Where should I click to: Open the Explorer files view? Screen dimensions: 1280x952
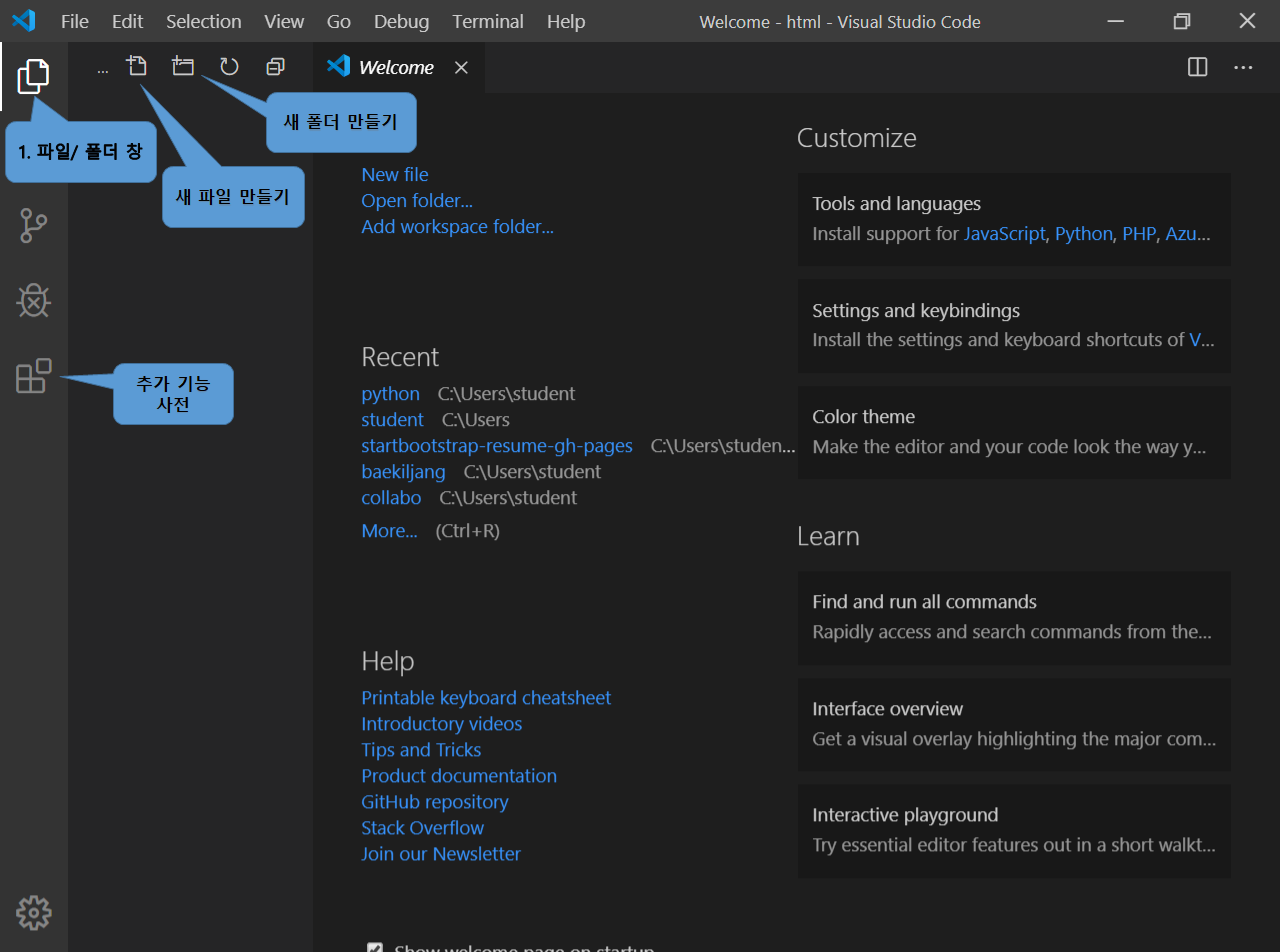(33, 76)
